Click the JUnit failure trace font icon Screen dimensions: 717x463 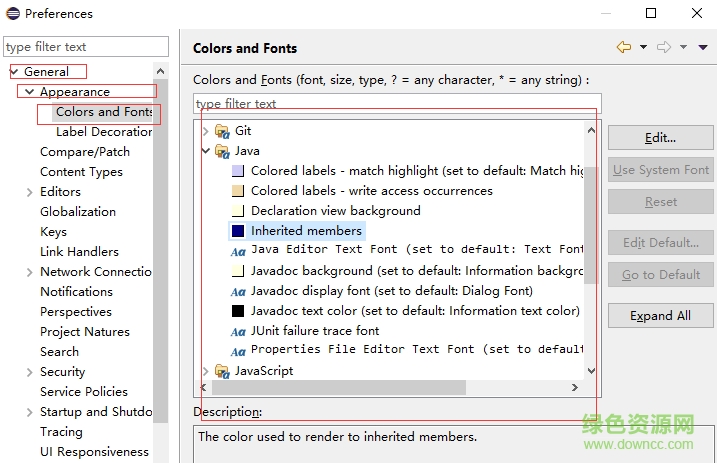238,331
